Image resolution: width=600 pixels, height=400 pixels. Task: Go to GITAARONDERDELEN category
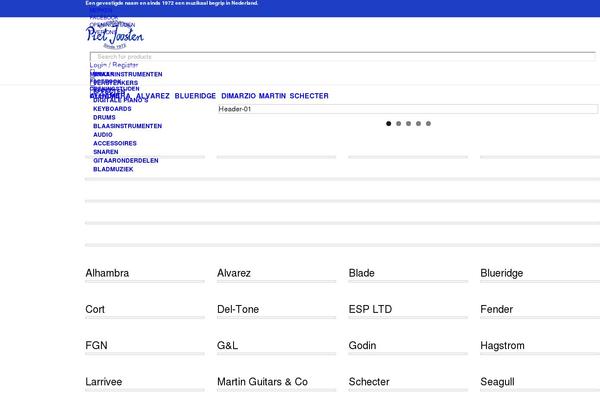(x=126, y=160)
